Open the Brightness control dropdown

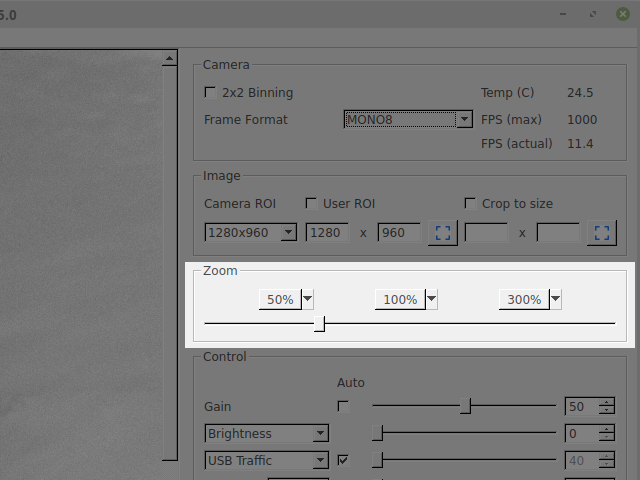tap(267, 433)
